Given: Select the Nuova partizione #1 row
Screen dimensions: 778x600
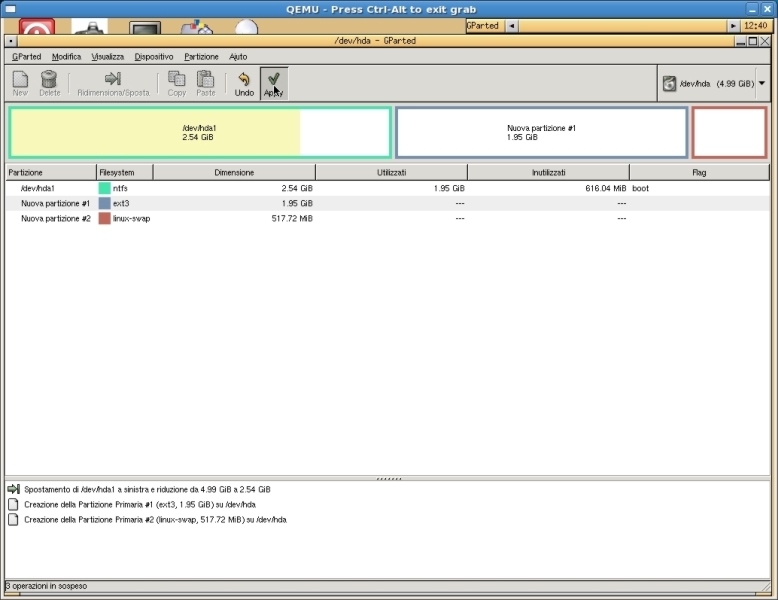Looking at the screenshot, I should pyautogui.click(x=387, y=203).
